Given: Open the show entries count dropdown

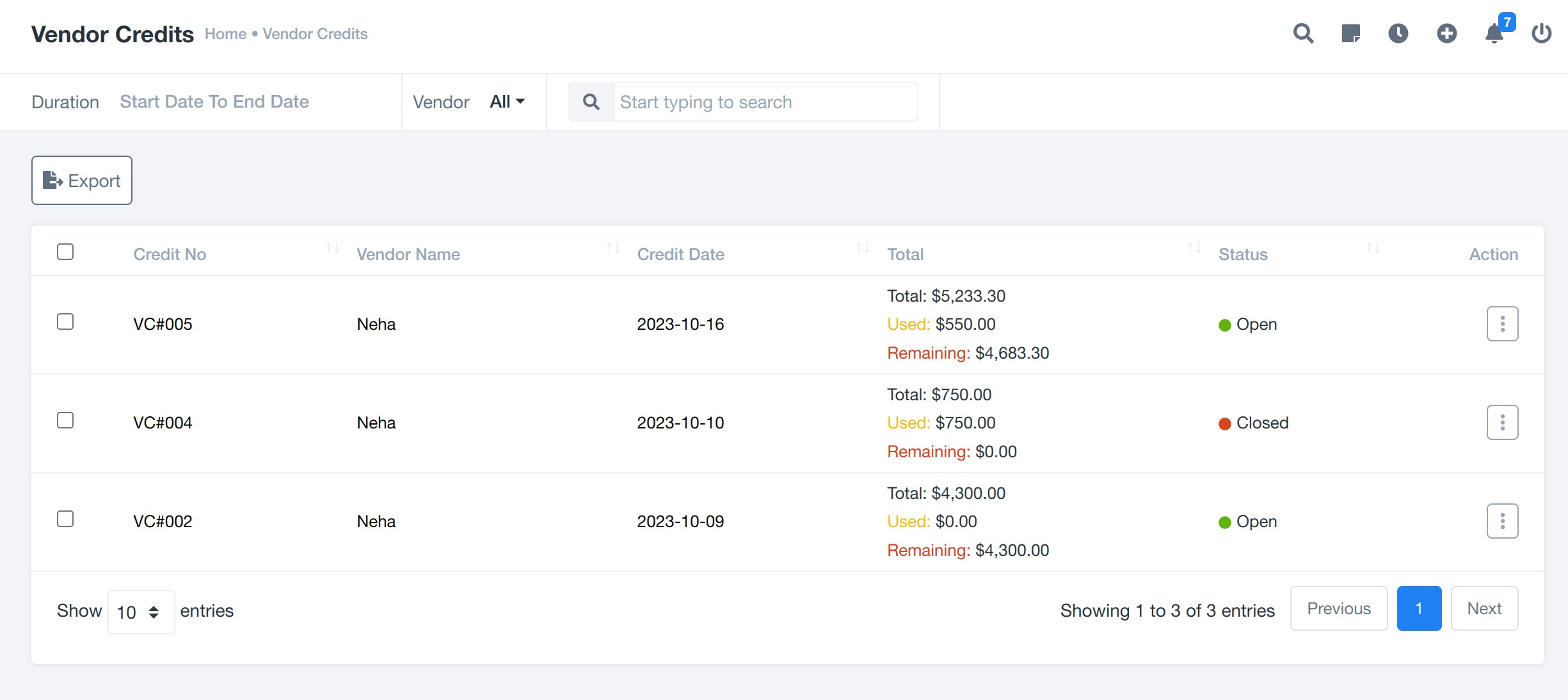Looking at the screenshot, I should 141,612.
